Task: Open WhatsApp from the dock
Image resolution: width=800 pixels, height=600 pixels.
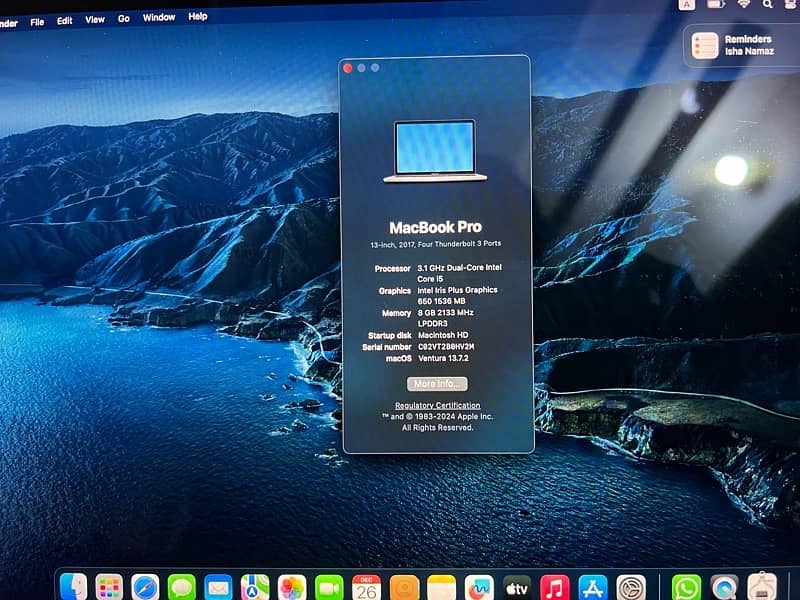Action: click(686, 587)
